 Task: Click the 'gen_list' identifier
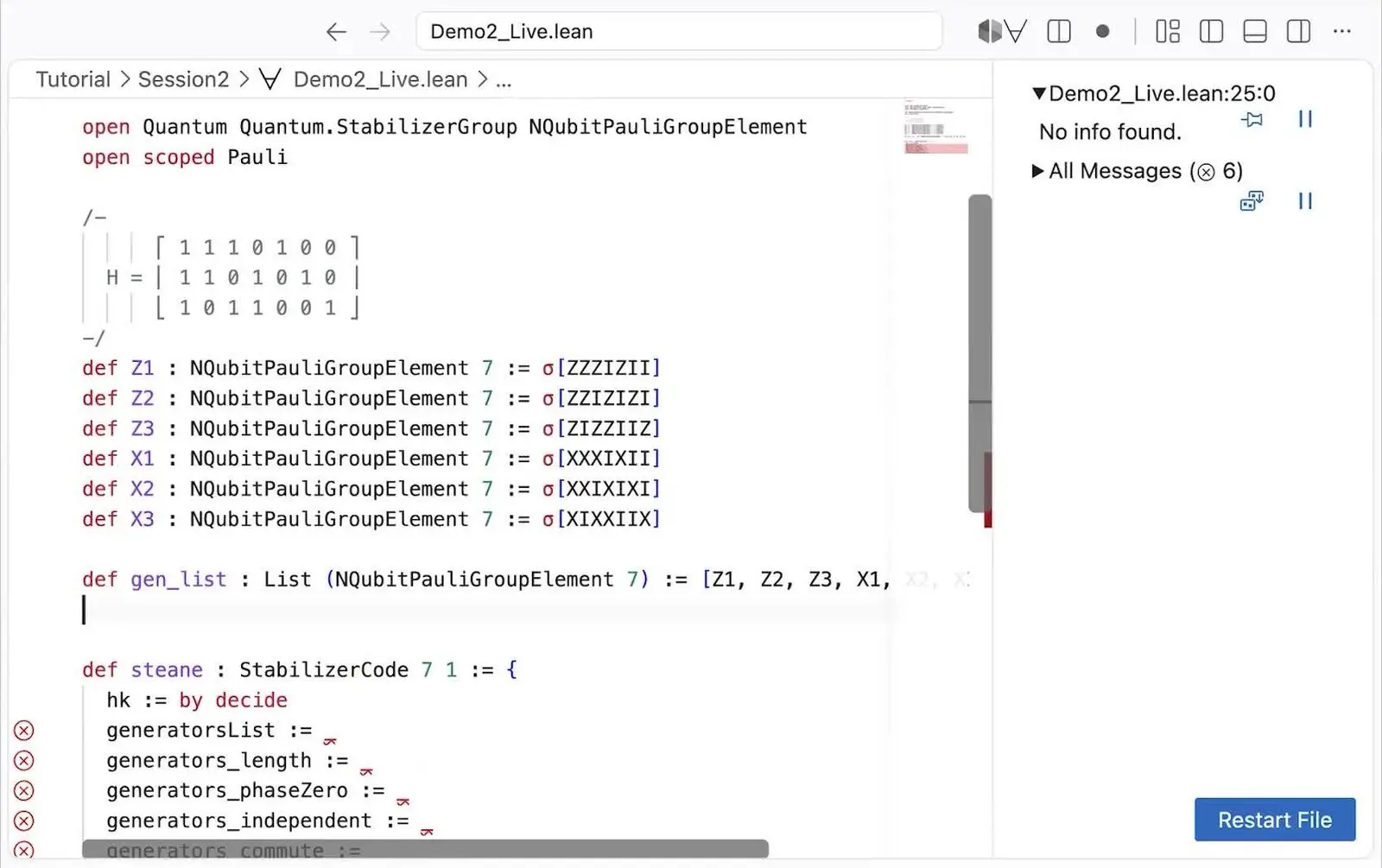pyautogui.click(x=179, y=580)
